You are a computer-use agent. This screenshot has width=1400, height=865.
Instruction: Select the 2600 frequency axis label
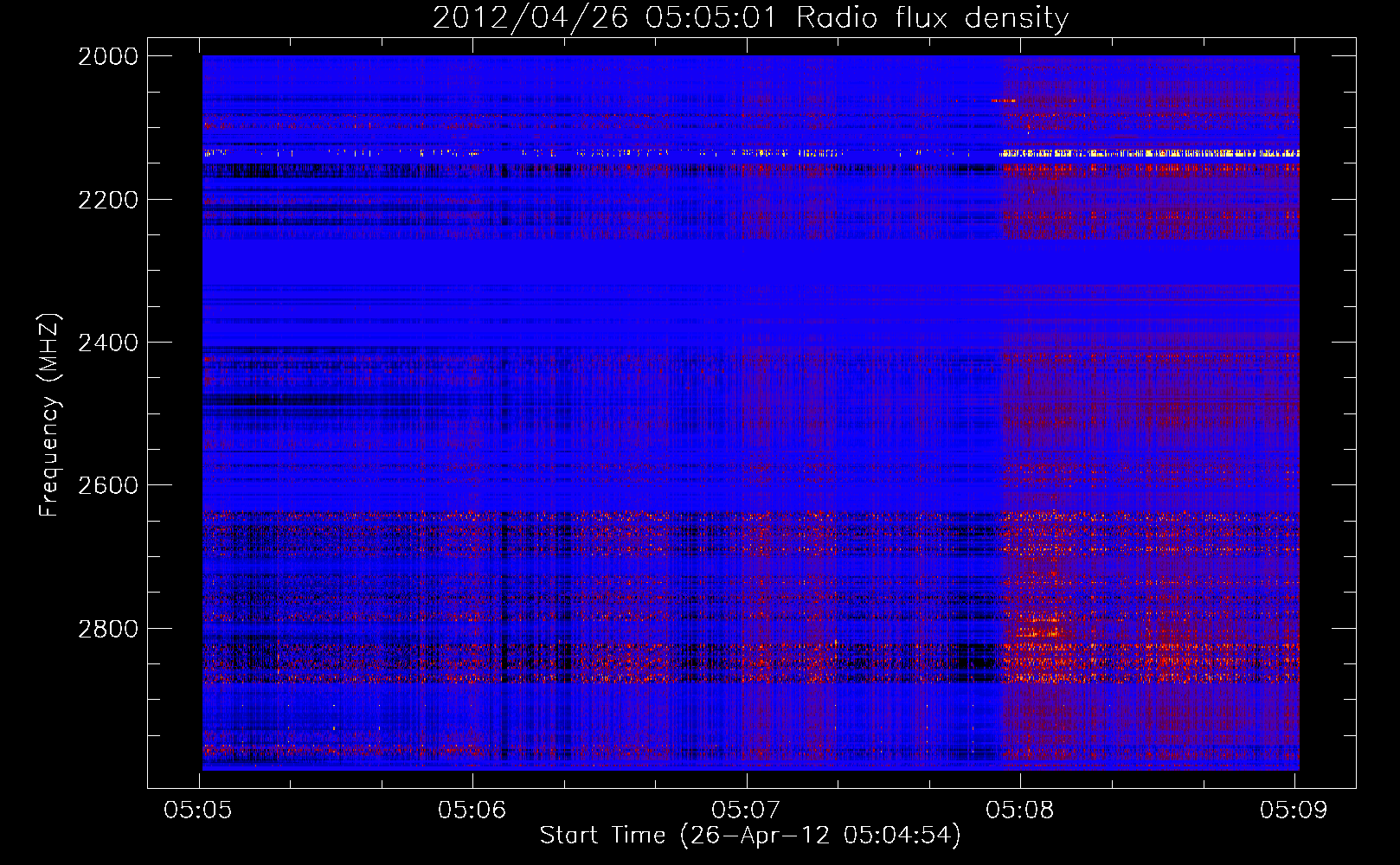point(108,485)
